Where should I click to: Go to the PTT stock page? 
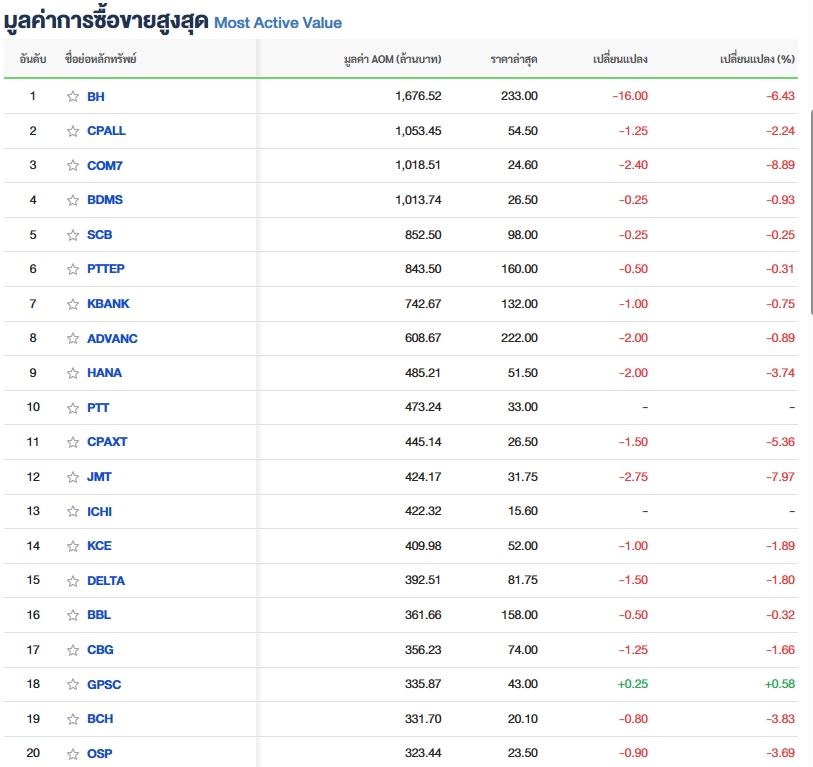coord(98,408)
